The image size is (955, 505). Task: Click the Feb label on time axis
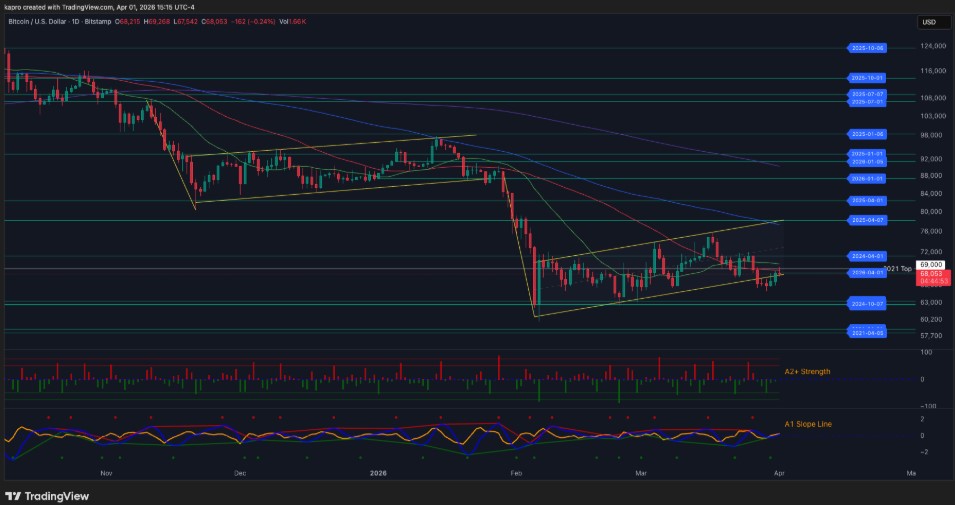(516, 473)
